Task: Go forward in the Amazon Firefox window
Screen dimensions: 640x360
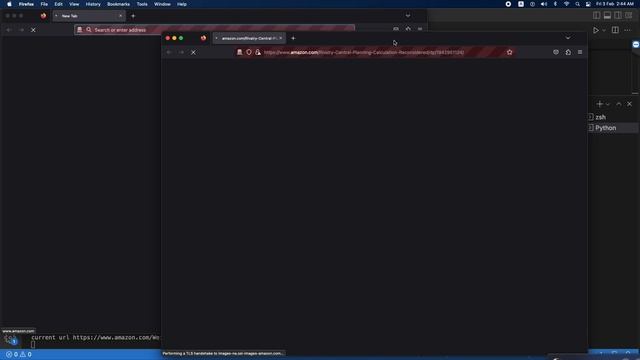Action: pyautogui.click(x=181, y=52)
